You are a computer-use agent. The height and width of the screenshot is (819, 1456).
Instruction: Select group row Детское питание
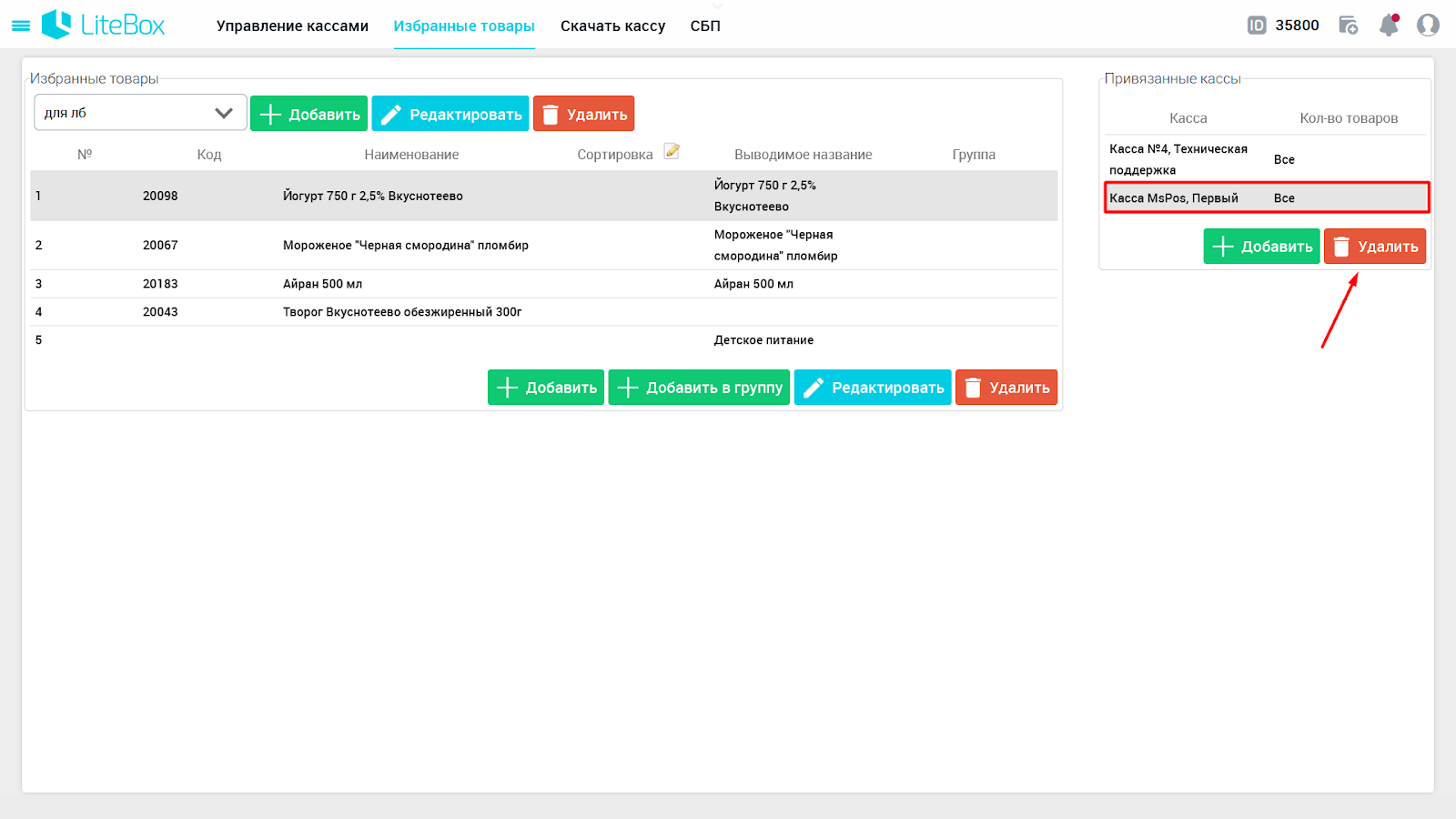[x=543, y=340]
